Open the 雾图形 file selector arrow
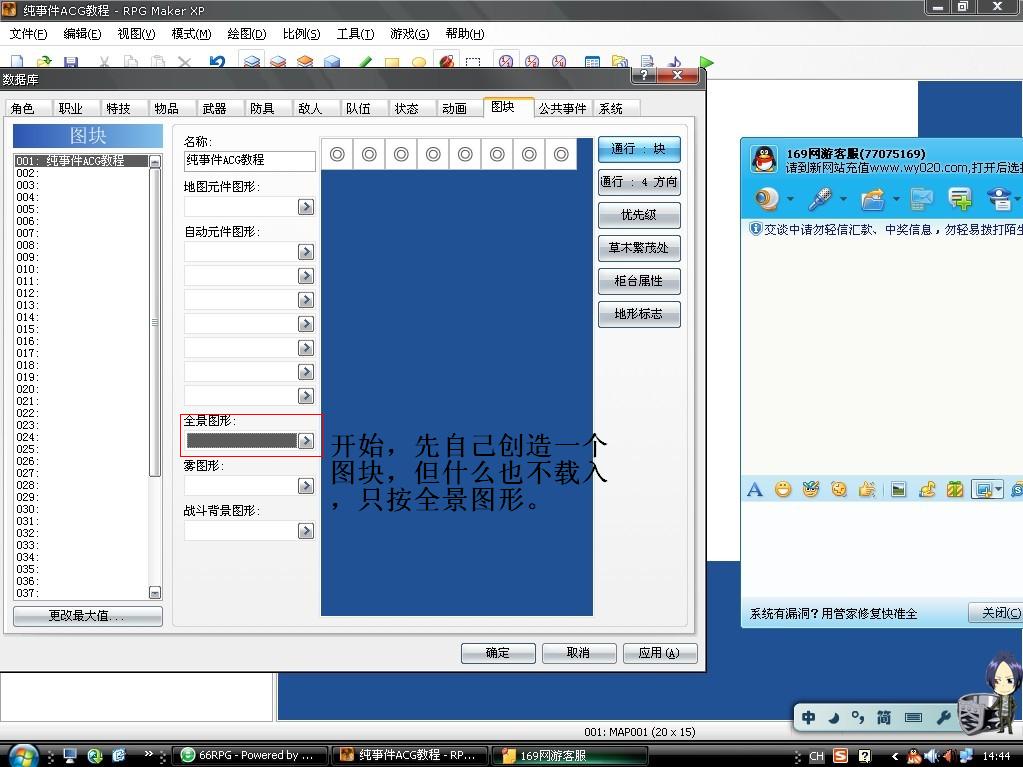Image resolution: width=1023 pixels, height=767 pixels. point(305,486)
